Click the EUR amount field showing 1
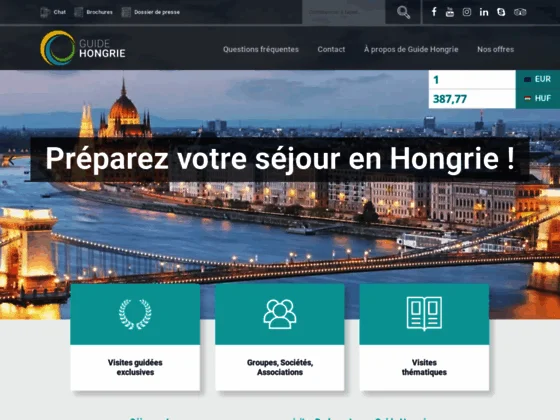This screenshot has width=560, height=420. tap(472, 79)
